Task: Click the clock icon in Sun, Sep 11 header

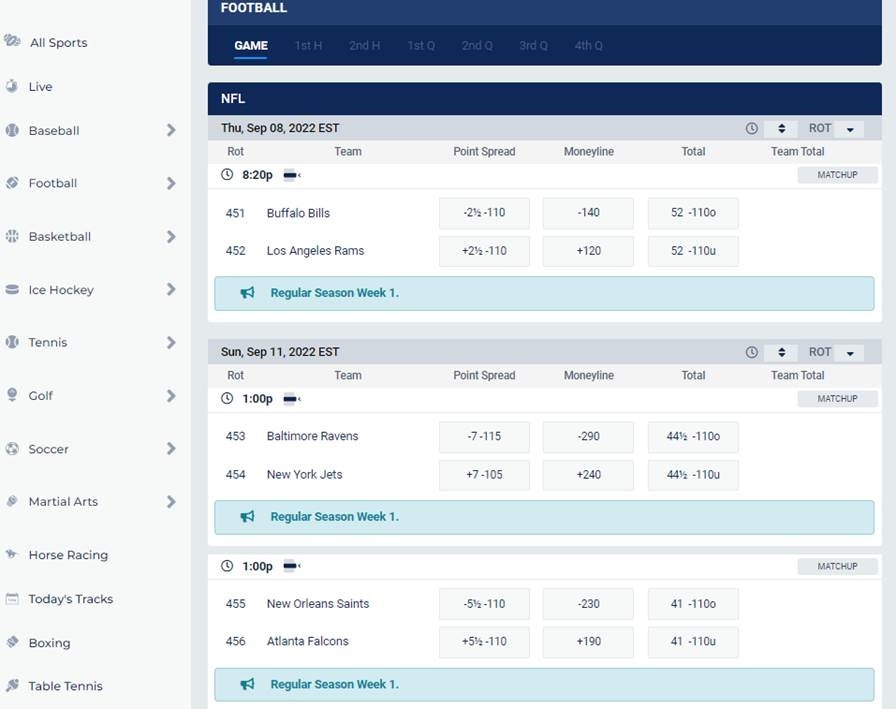Action: click(751, 353)
